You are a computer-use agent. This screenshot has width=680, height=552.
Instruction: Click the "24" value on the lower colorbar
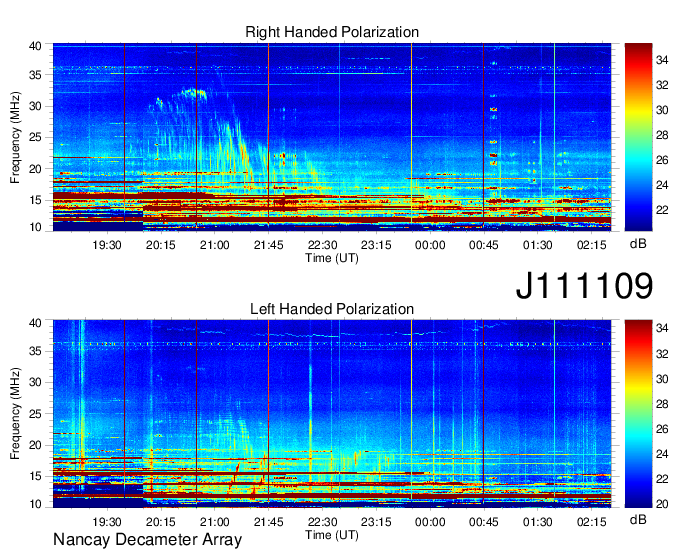[662, 454]
